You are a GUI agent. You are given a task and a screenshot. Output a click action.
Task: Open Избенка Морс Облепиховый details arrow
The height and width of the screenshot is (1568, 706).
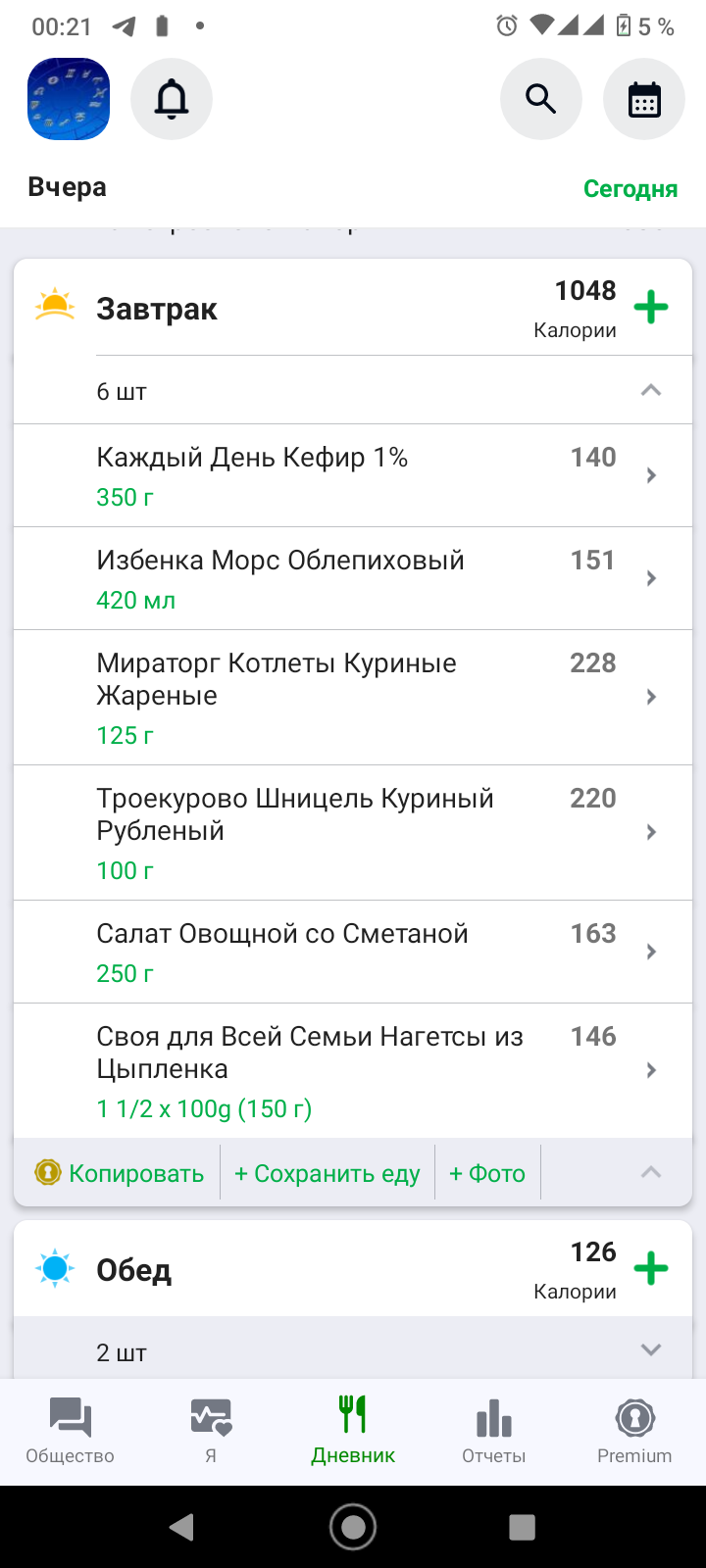click(x=651, y=578)
